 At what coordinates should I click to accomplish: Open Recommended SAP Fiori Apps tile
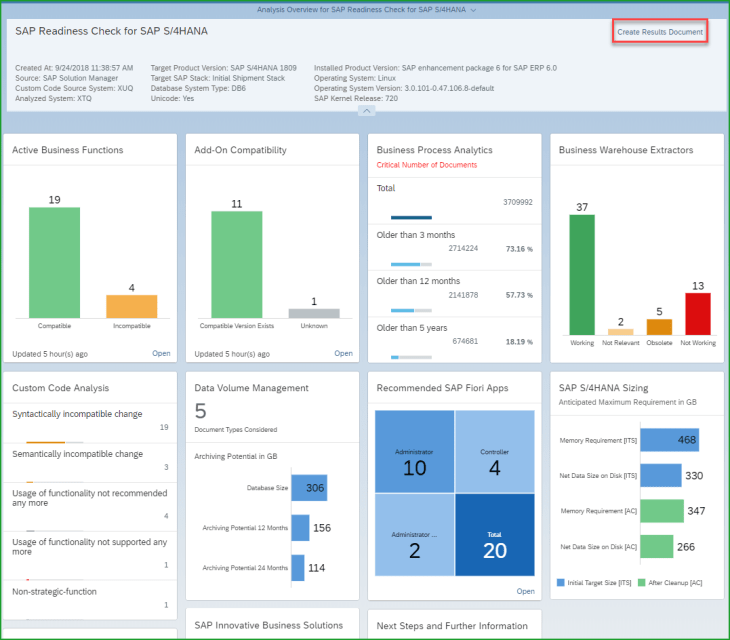525,591
